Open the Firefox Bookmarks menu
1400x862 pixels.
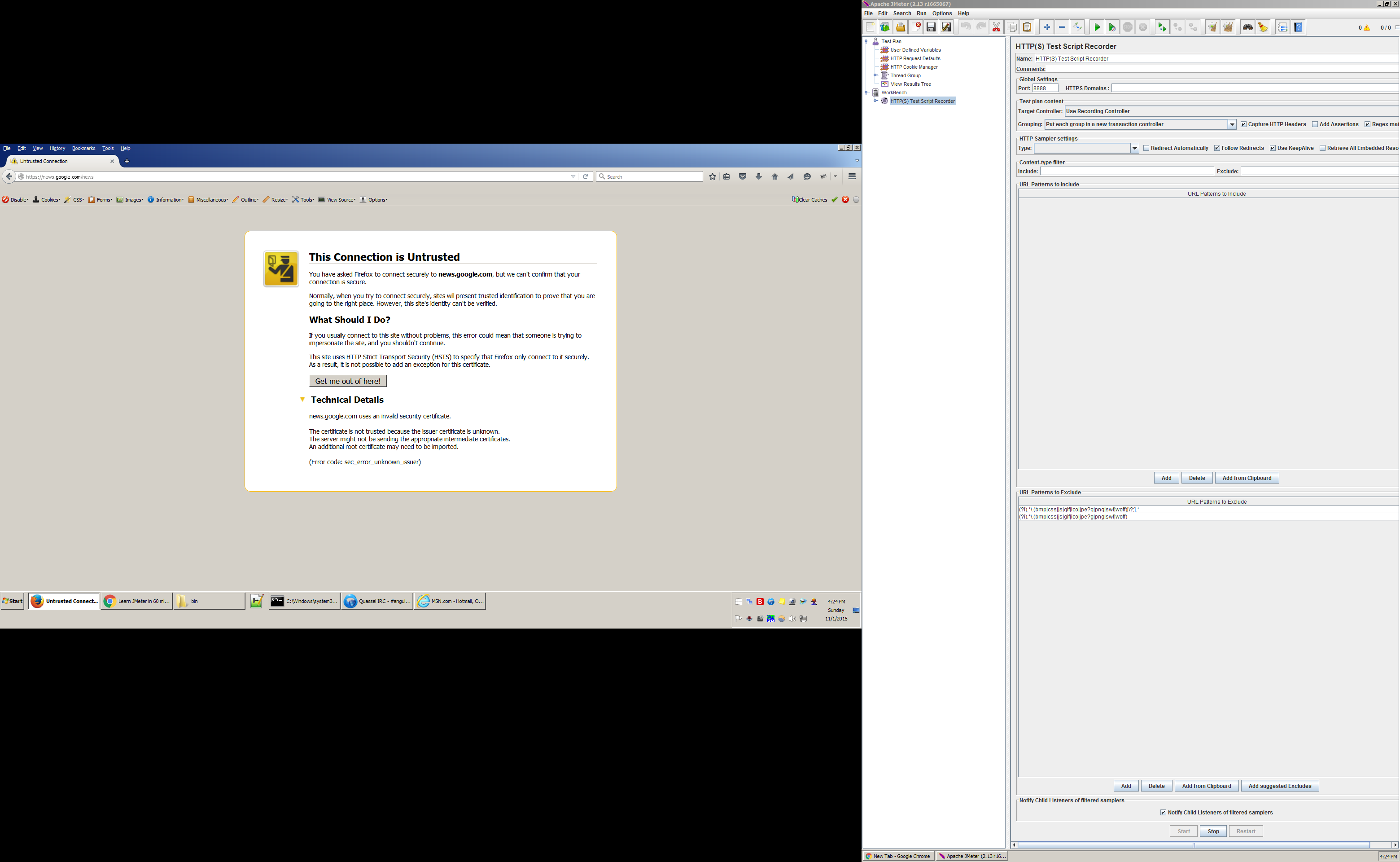(84, 148)
